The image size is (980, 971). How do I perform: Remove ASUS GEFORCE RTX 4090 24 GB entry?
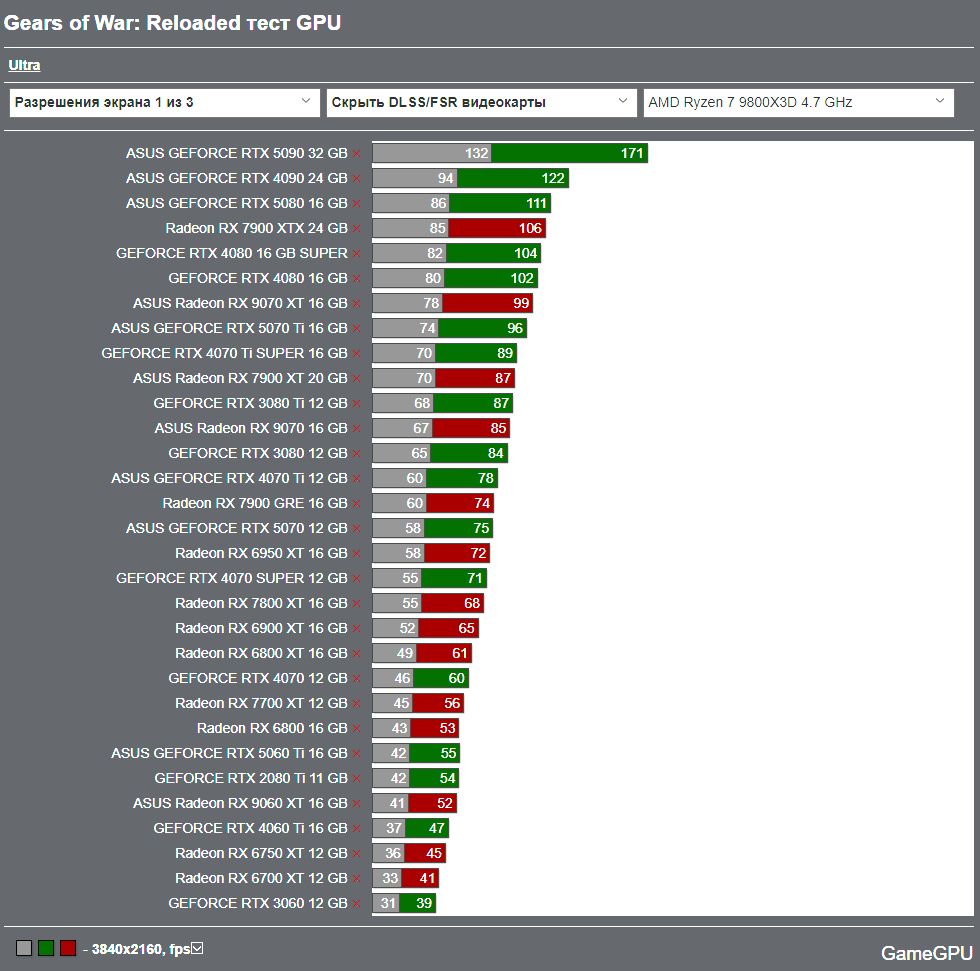tap(356, 179)
